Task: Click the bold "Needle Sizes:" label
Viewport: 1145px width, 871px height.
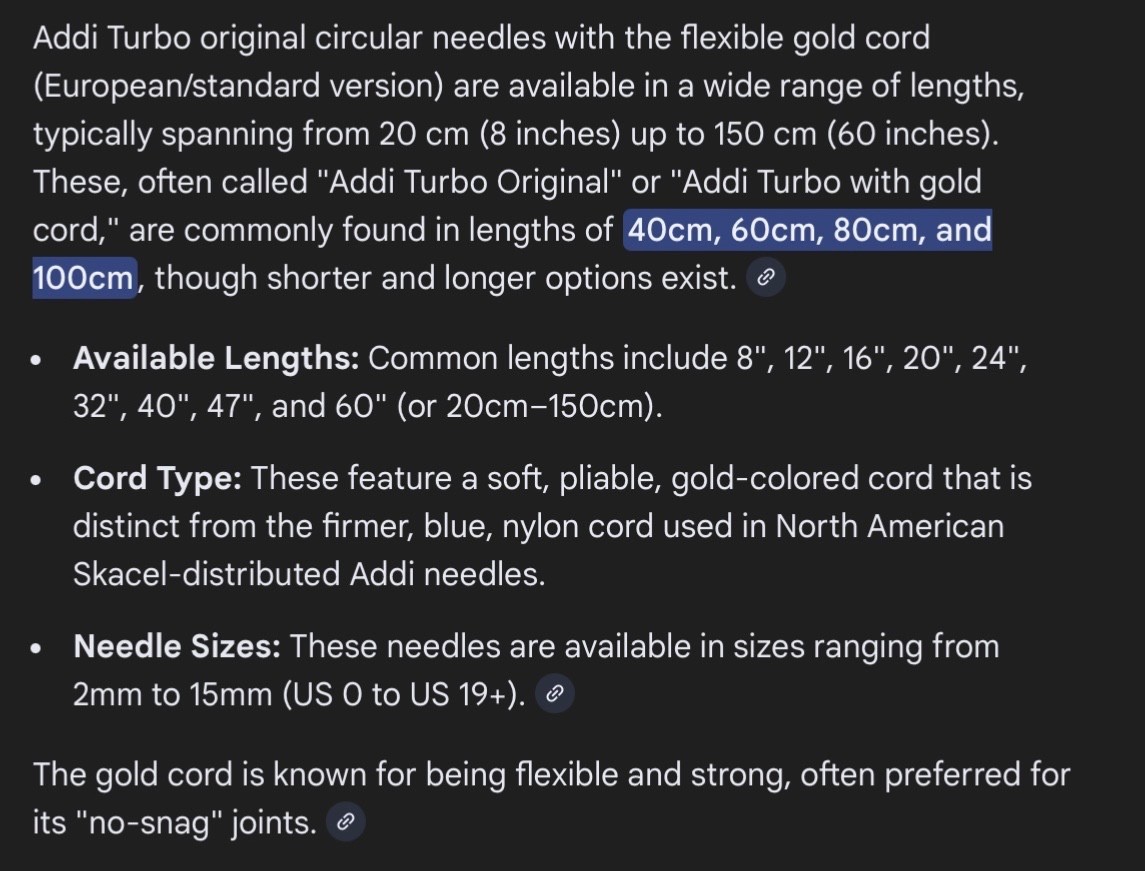Action: pyautogui.click(x=177, y=647)
